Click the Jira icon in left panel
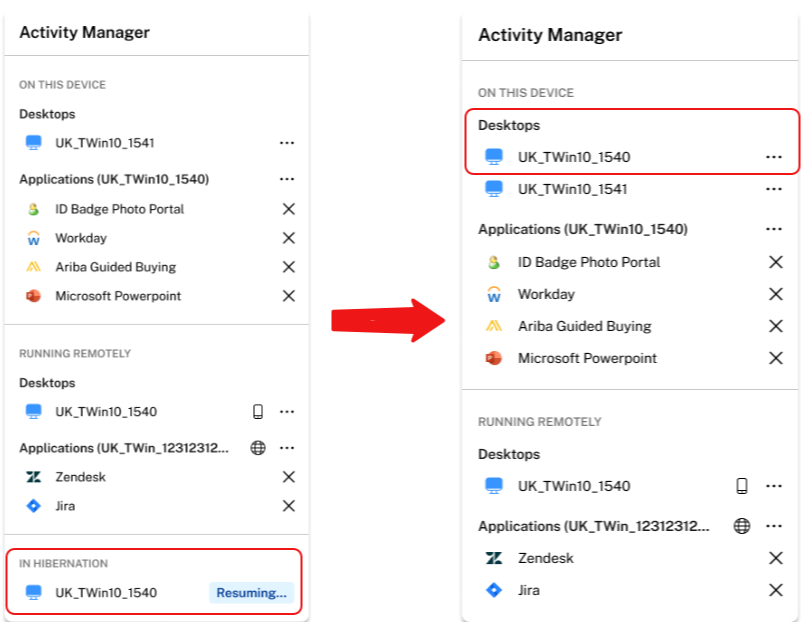Image resolution: width=801 pixels, height=622 pixels. point(34,506)
